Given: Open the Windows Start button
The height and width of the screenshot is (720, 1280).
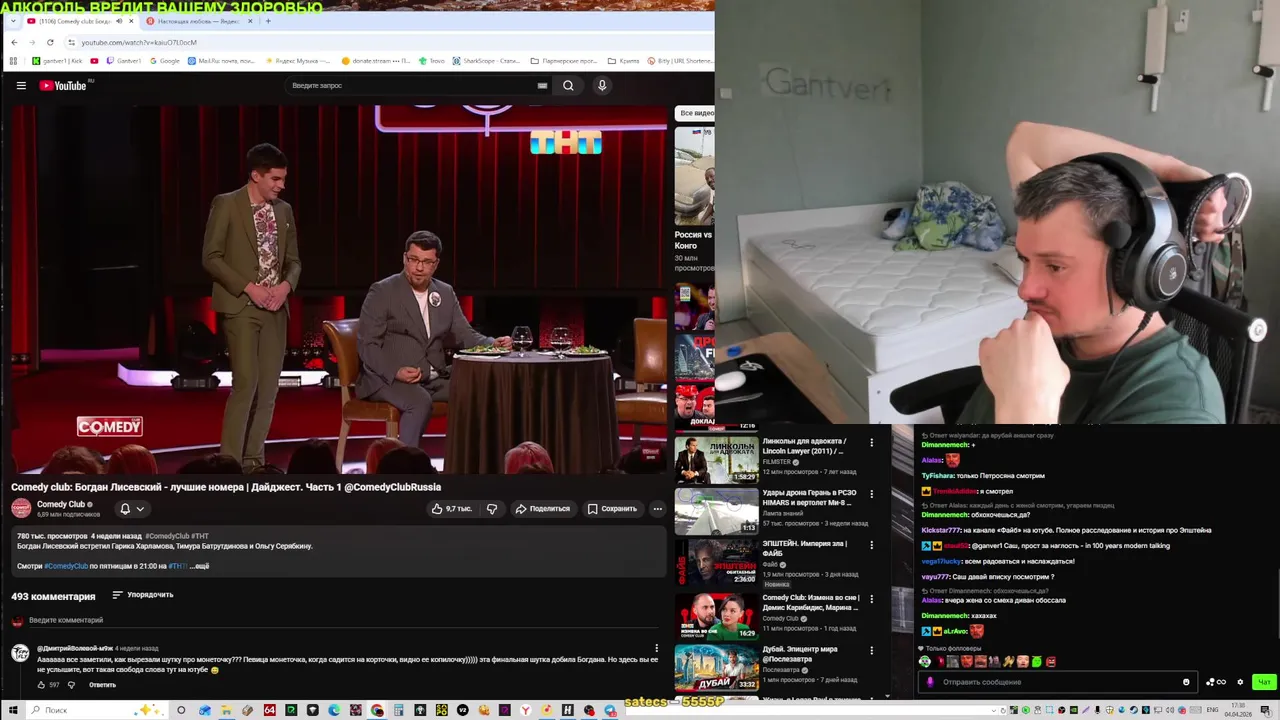Looking at the screenshot, I should pyautogui.click(x=13, y=710).
